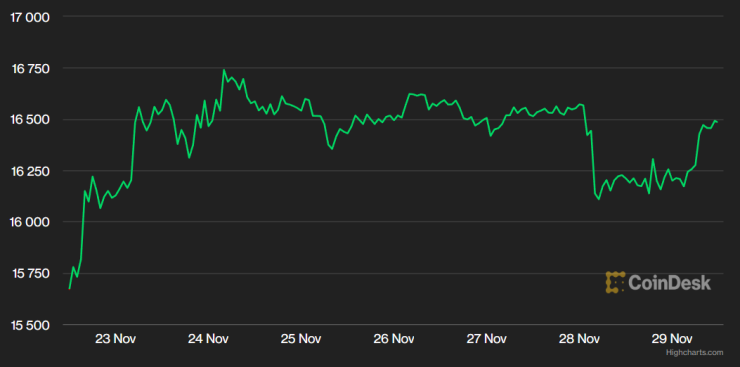The image size is (740, 367).
Task: Open the Highcharts.com credit link
Action: (694, 352)
